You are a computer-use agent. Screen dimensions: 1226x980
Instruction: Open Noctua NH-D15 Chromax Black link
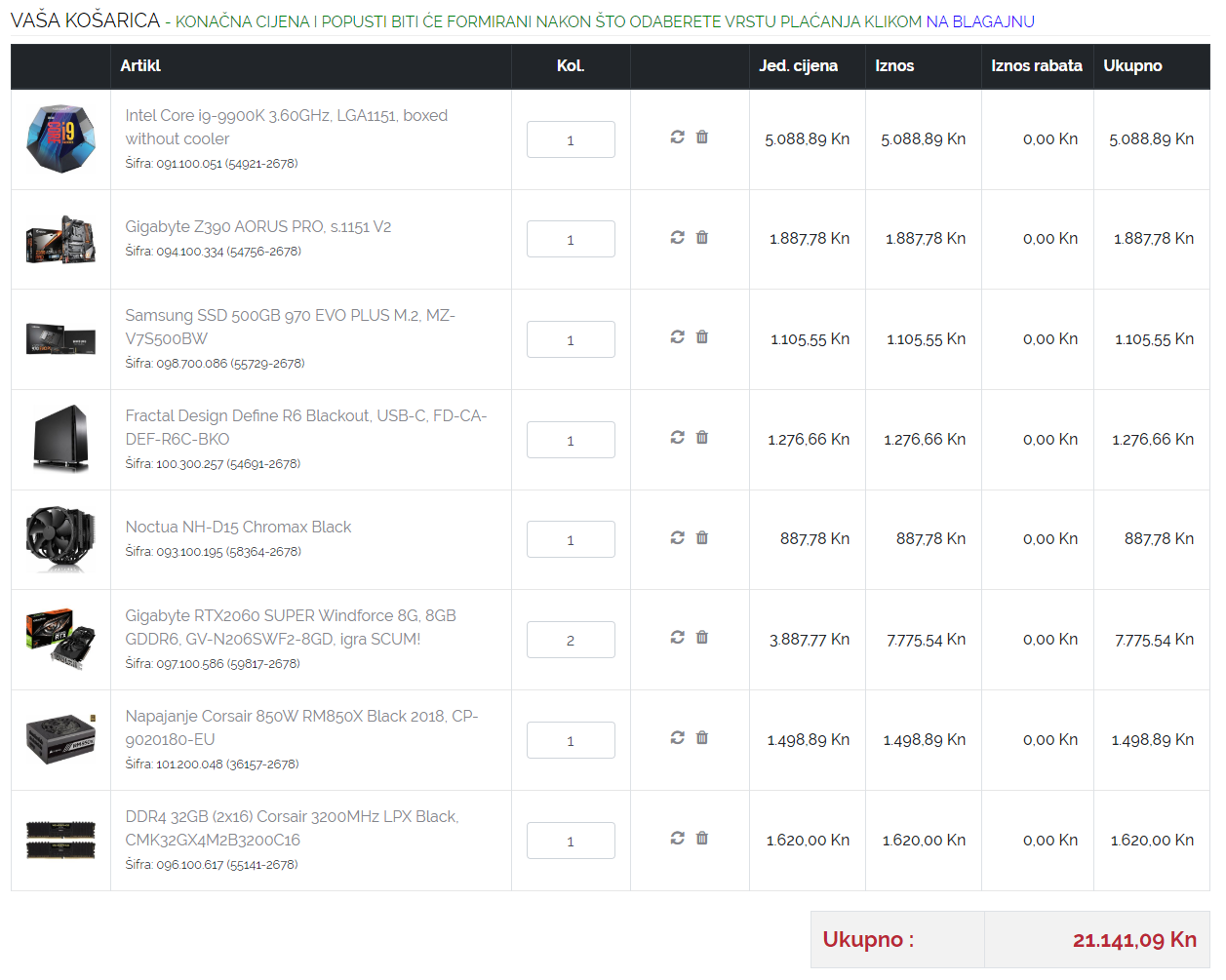click(x=238, y=527)
